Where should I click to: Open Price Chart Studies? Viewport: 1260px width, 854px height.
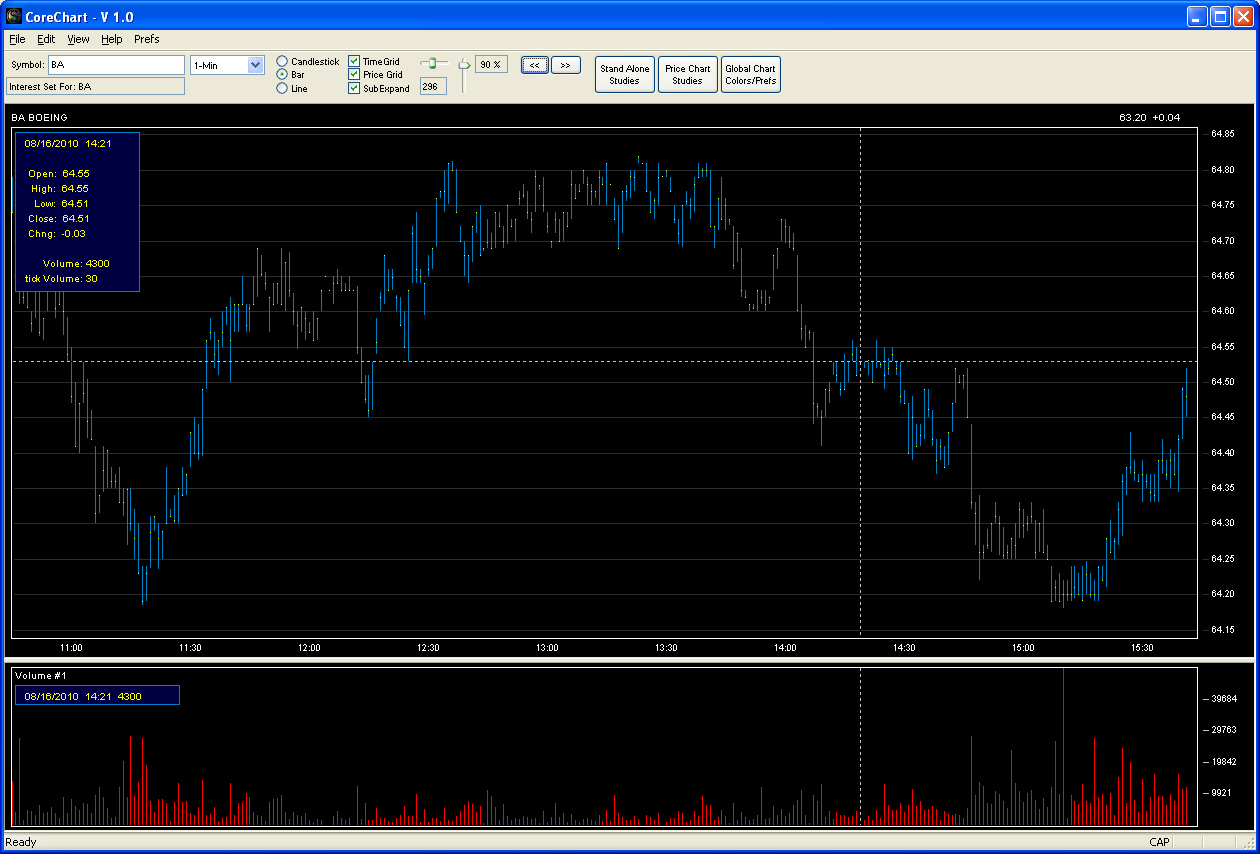[688, 75]
